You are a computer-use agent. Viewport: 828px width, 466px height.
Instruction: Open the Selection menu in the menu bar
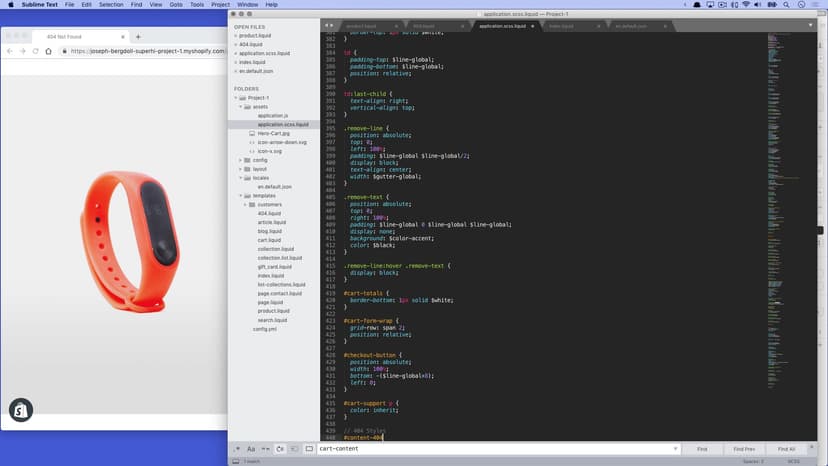(111, 5)
